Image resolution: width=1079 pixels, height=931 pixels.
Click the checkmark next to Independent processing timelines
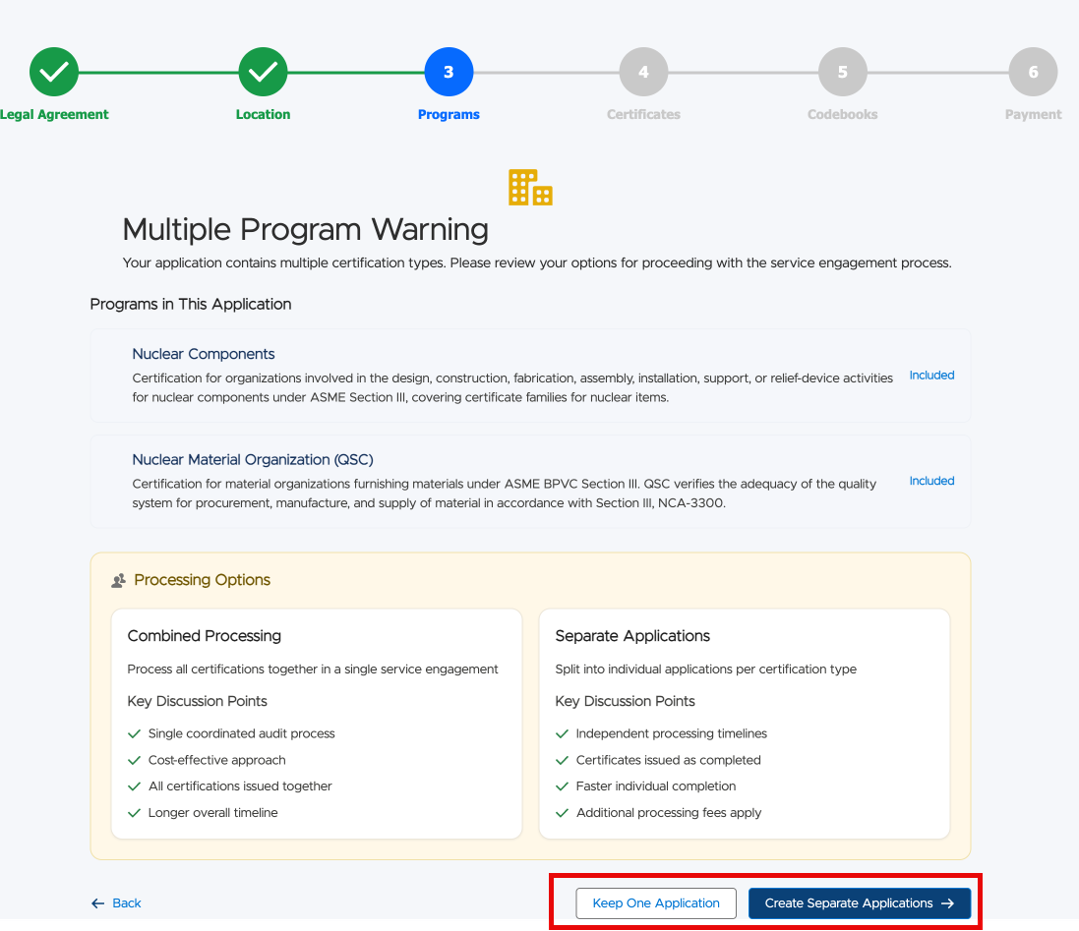(x=562, y=734)
